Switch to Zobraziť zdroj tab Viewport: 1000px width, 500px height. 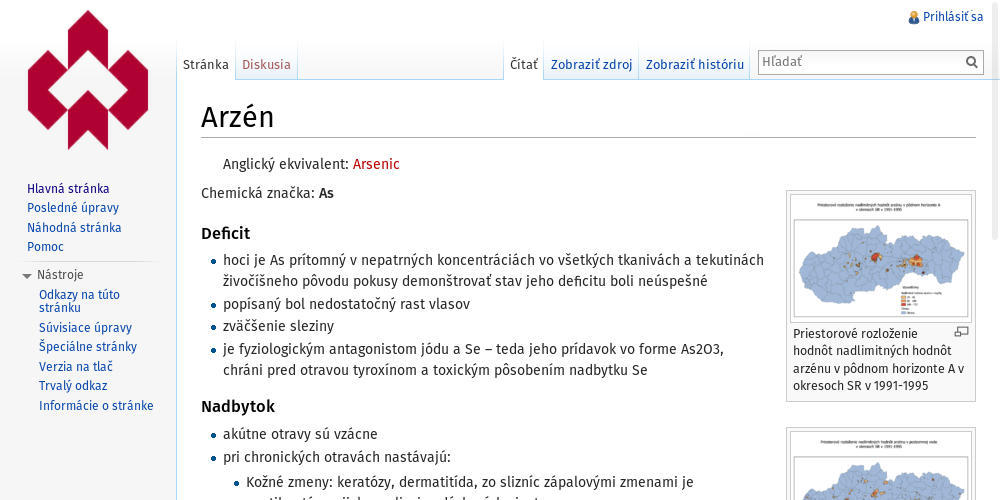(x=591, y=64)
